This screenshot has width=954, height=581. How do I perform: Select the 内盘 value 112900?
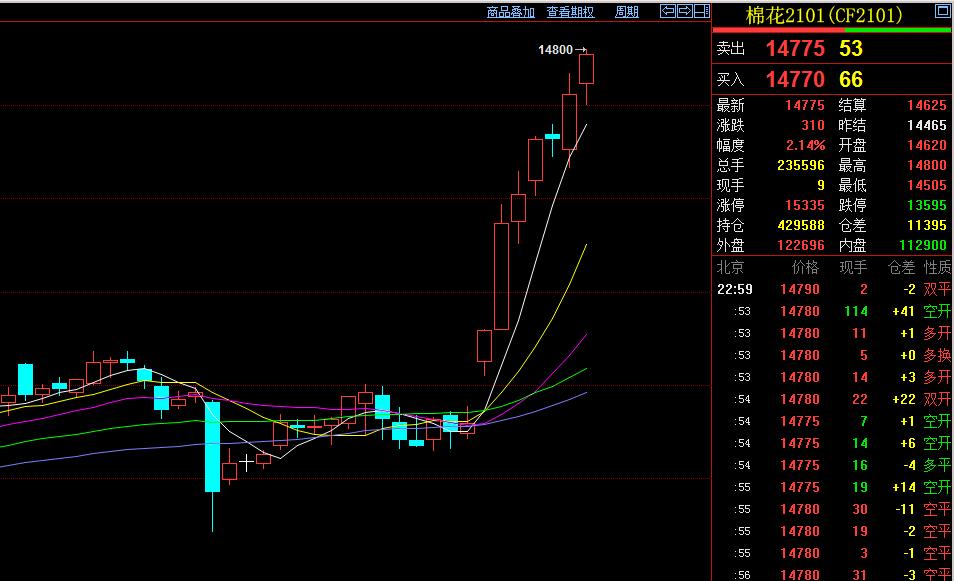click(923, 246)
